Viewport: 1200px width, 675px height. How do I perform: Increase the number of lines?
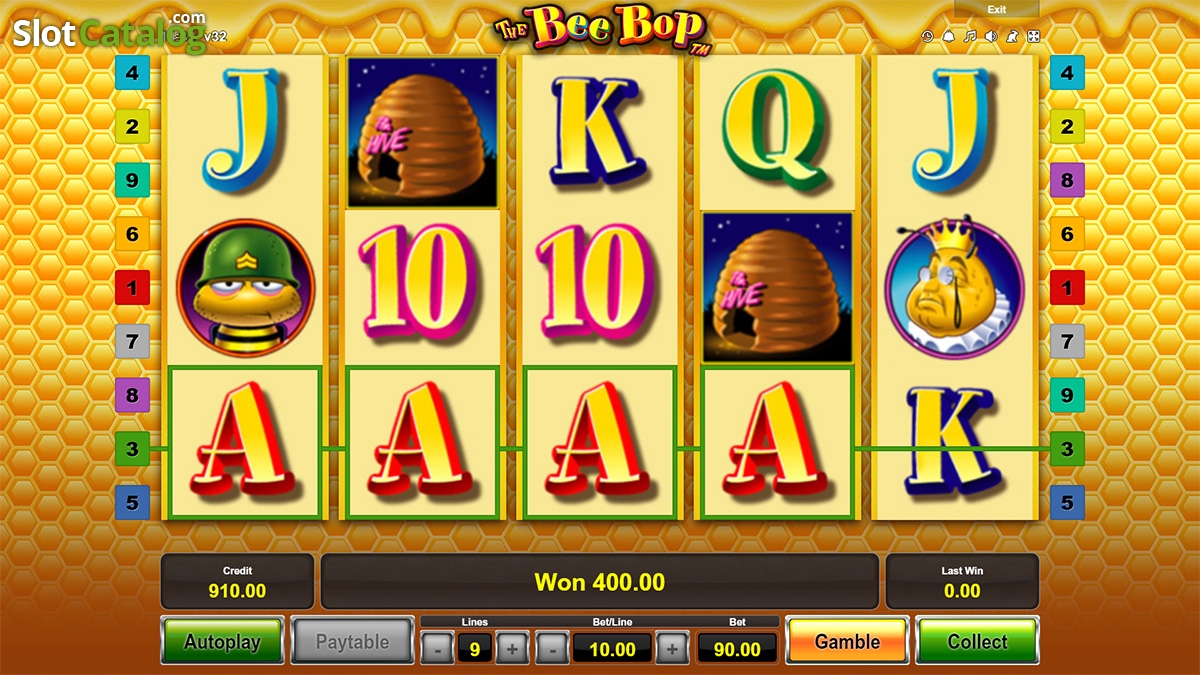pos(512,649)
